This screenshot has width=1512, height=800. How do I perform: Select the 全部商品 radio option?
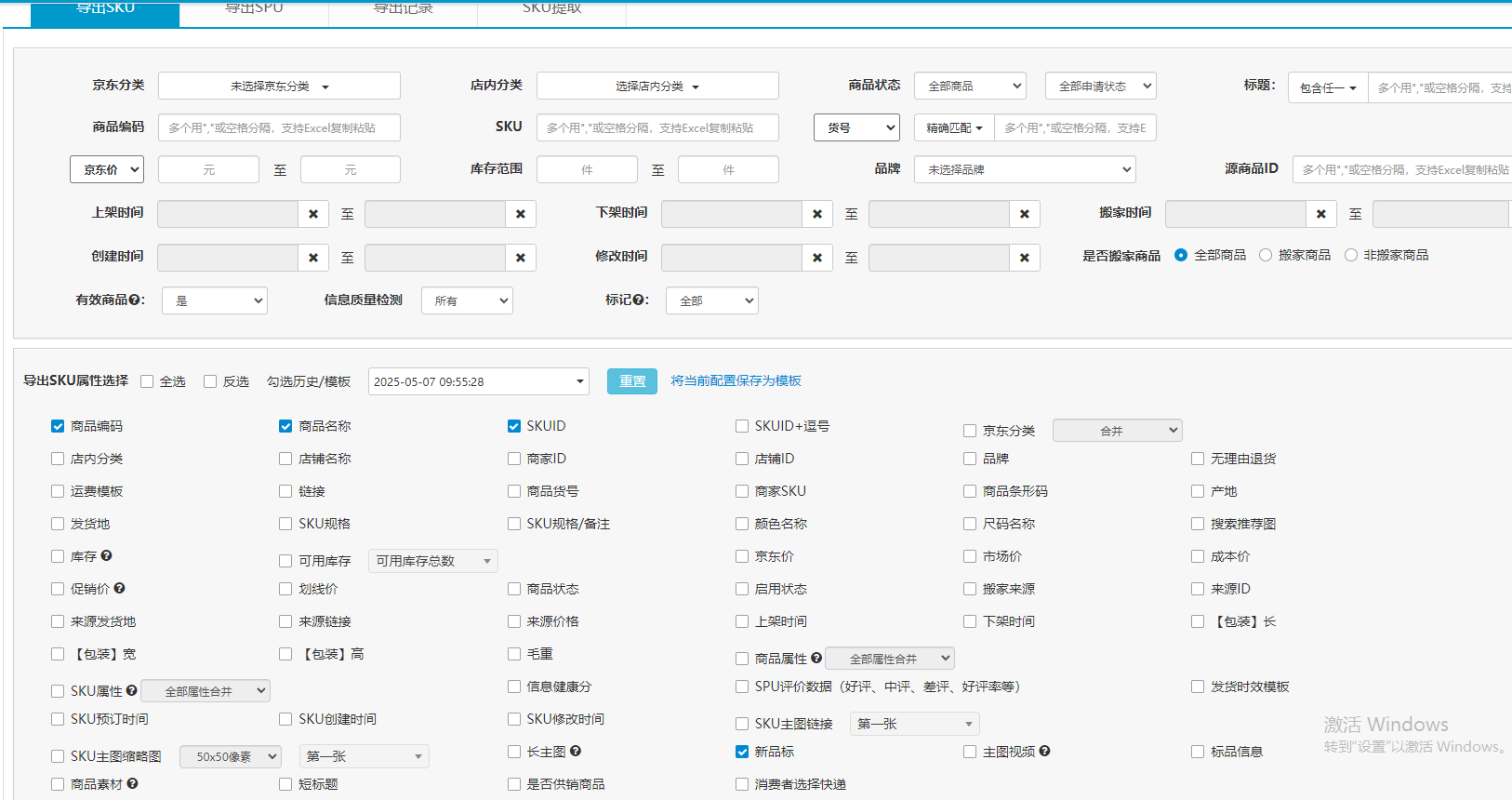1181,255
